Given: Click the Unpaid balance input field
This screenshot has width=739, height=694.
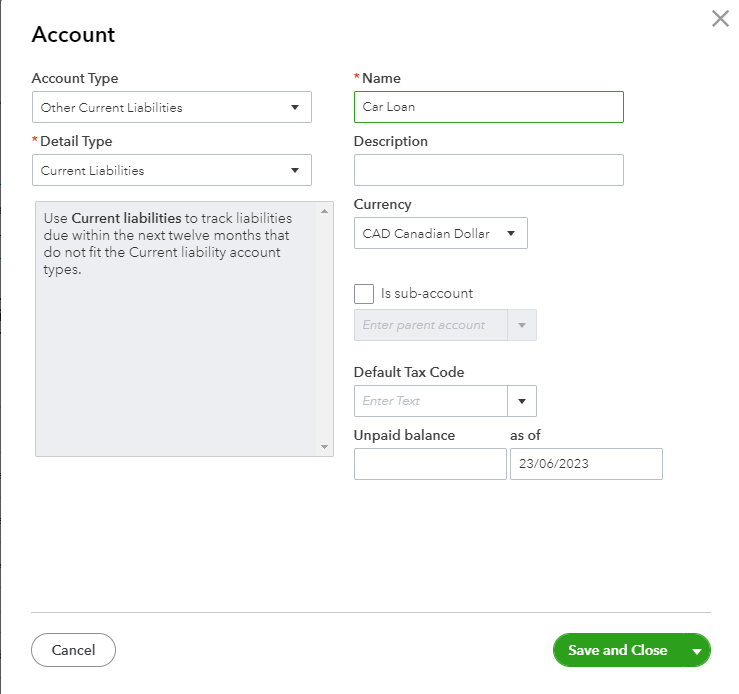Looking at the screenshot, I should pos(430,464).
